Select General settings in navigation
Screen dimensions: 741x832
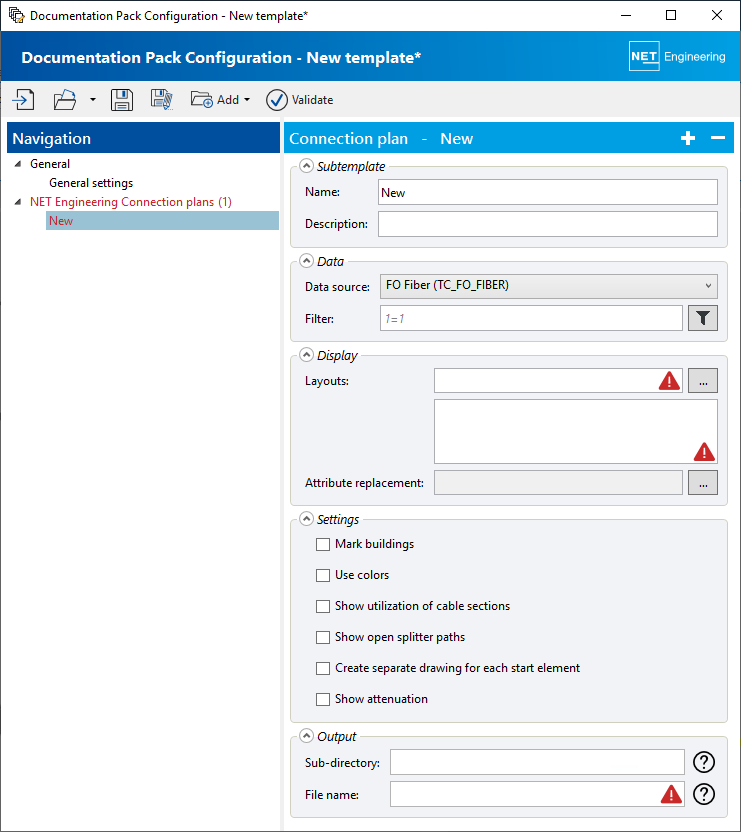[91, 183]
